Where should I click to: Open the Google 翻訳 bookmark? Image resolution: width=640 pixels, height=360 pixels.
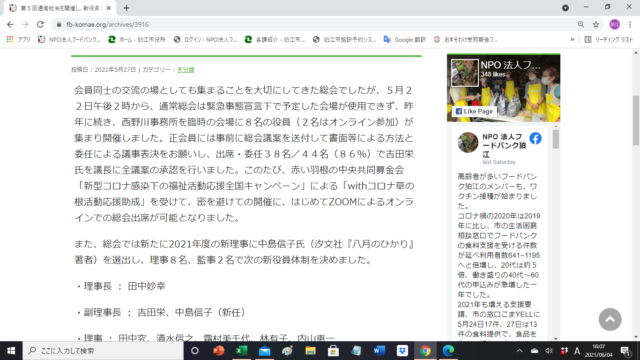[404, 40]
